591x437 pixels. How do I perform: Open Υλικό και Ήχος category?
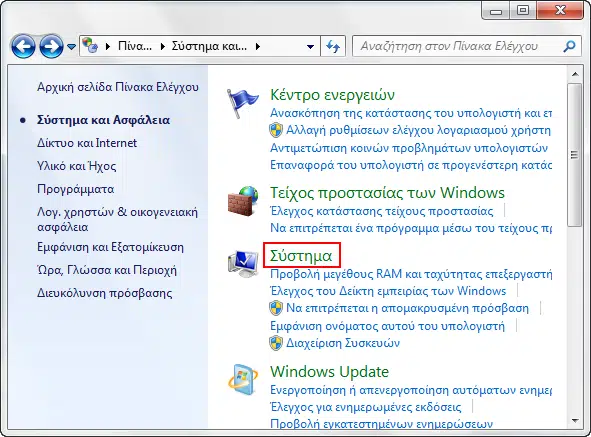click(77, 166)
